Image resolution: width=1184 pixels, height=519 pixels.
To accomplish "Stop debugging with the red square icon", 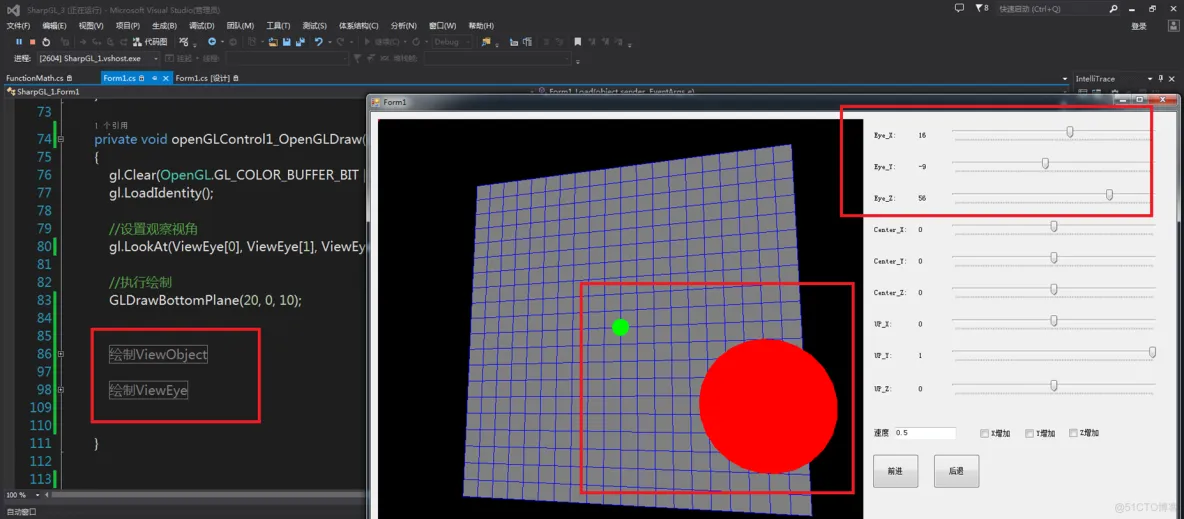I will pyautogui.click(x=32, y=42).
